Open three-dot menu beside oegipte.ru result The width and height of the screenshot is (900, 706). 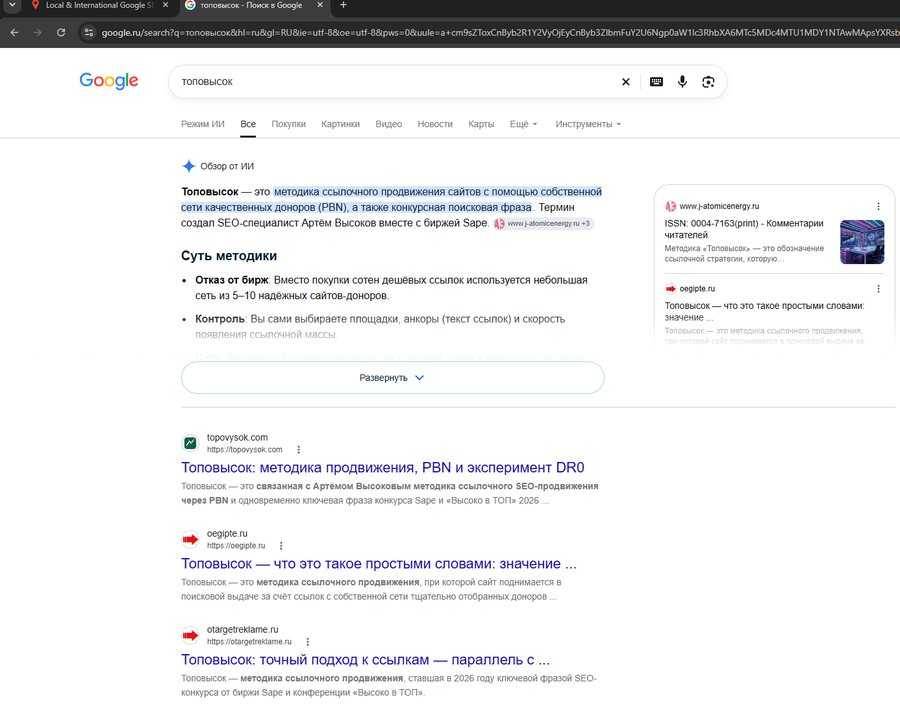[x=281, y=545]
